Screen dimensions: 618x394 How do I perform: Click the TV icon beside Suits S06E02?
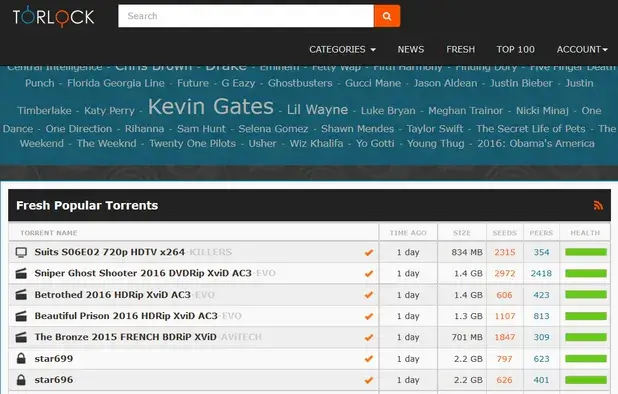pos(21,252)
